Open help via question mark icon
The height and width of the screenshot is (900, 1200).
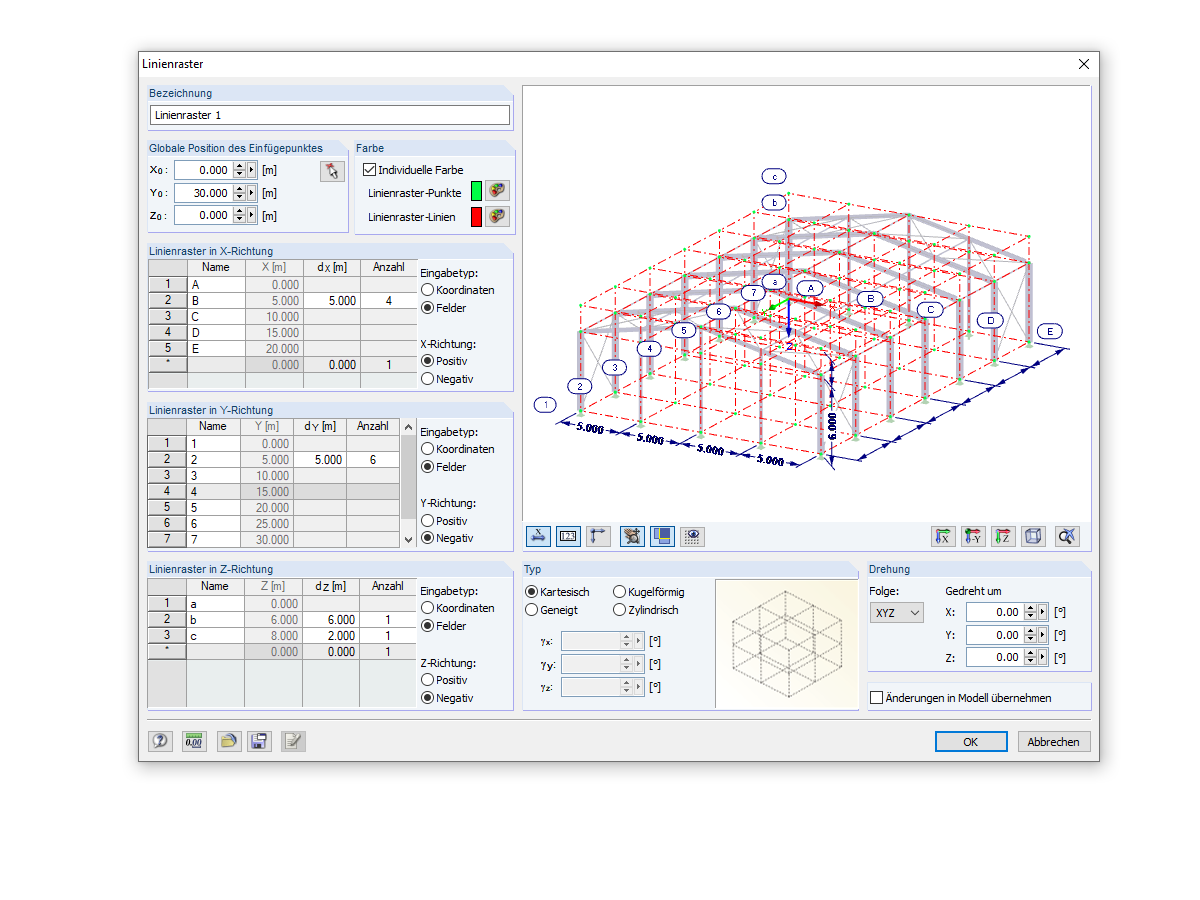(160, 741)
